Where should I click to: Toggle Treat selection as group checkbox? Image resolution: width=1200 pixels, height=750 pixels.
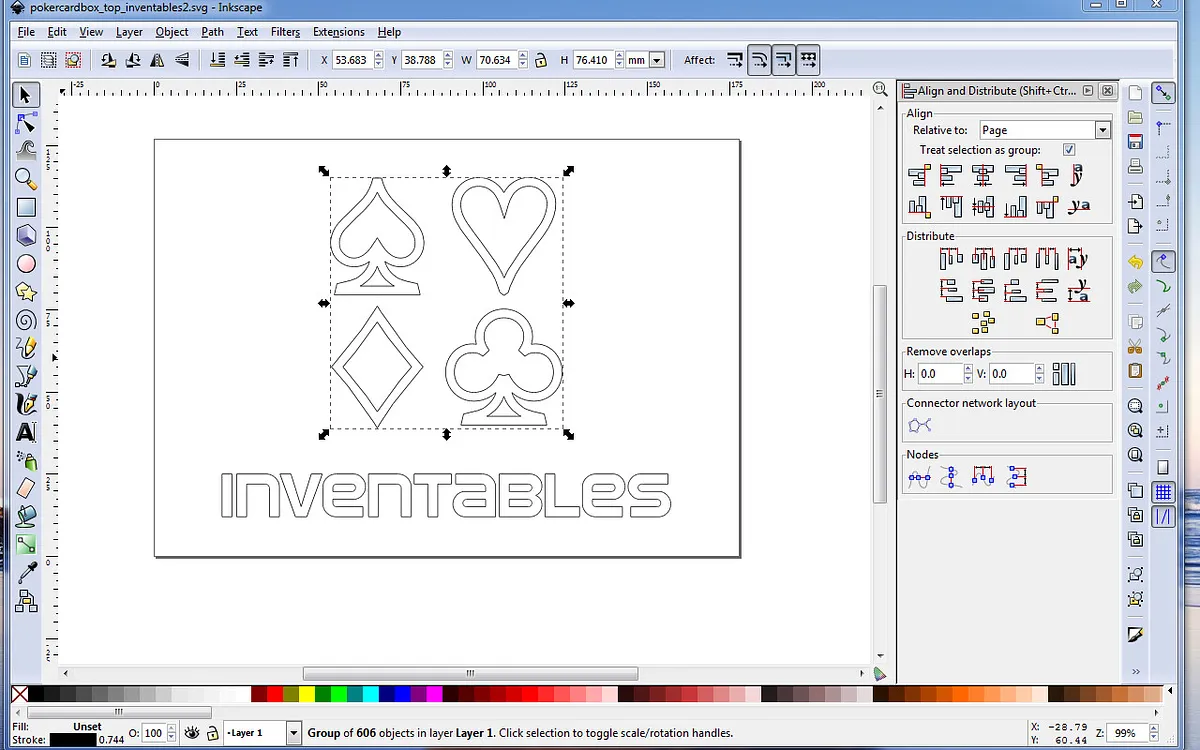click(x=1069, y=150)
